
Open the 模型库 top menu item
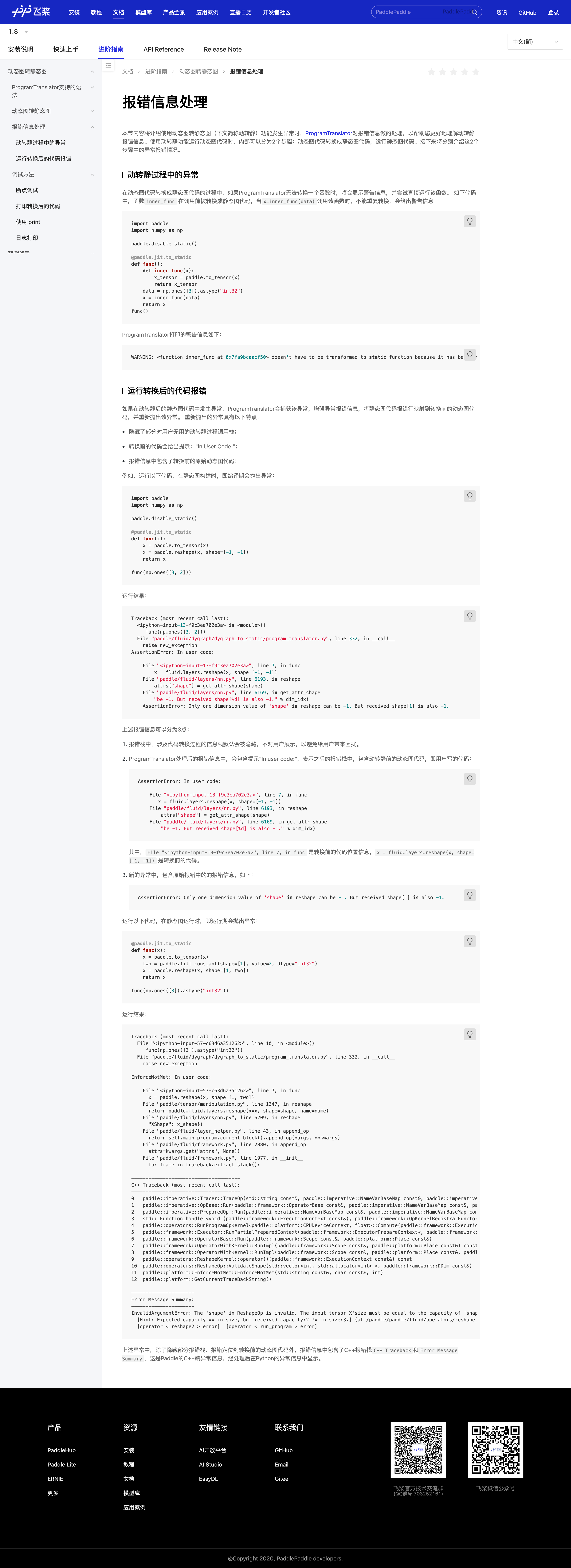(x=143, y=12)
